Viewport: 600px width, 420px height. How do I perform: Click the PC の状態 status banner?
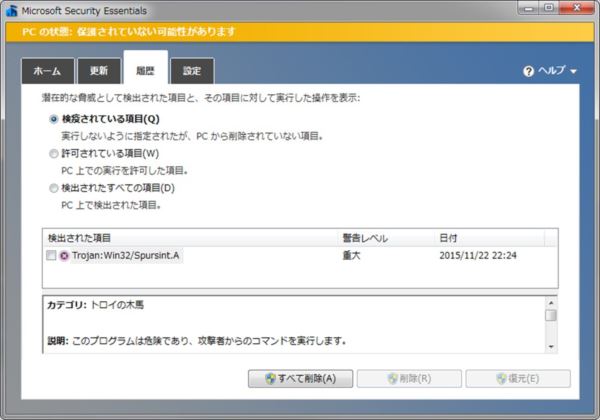[x=300, y=32]
